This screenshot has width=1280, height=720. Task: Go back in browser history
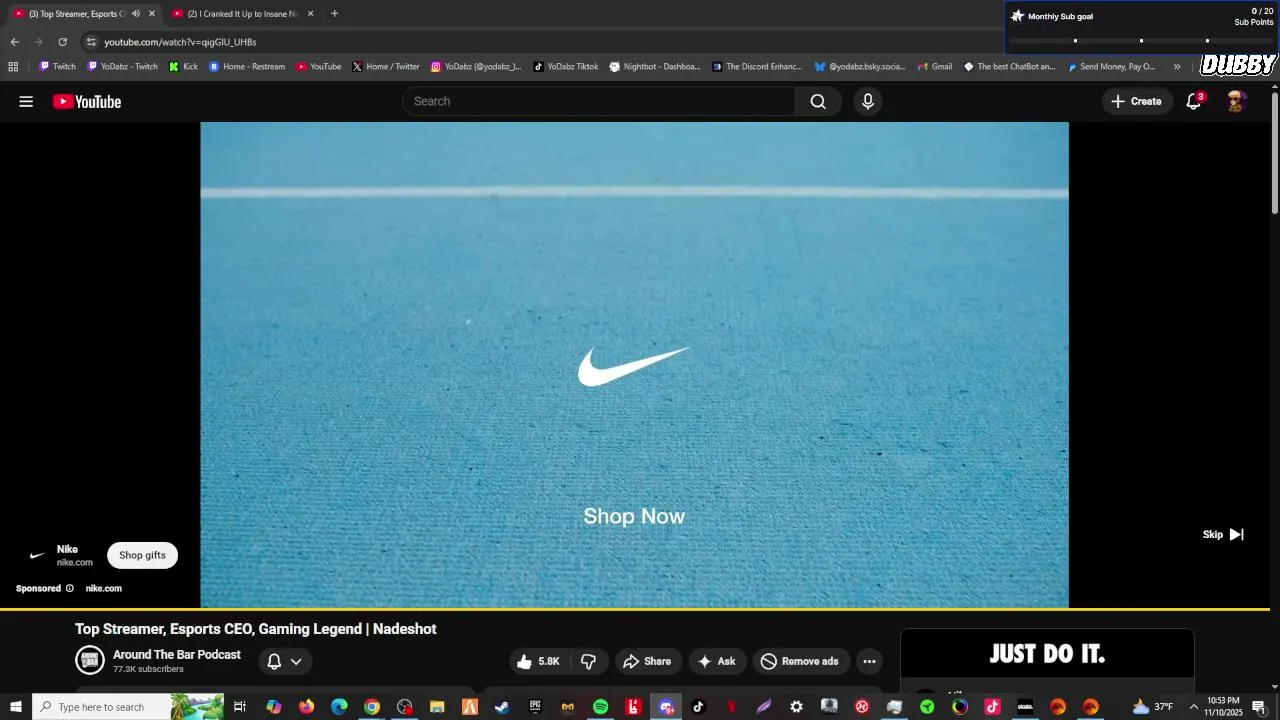tap(14, 42)
